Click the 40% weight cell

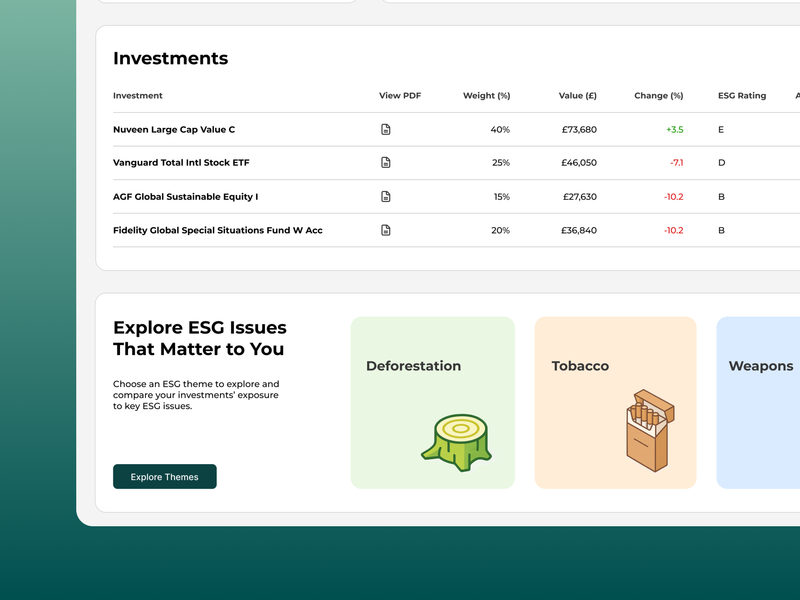500,130
